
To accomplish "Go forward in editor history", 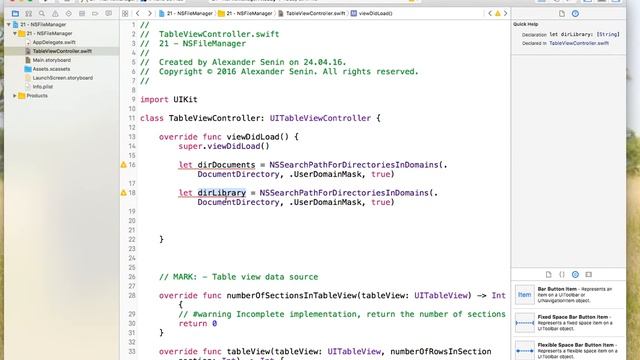I will pos(149,13).
